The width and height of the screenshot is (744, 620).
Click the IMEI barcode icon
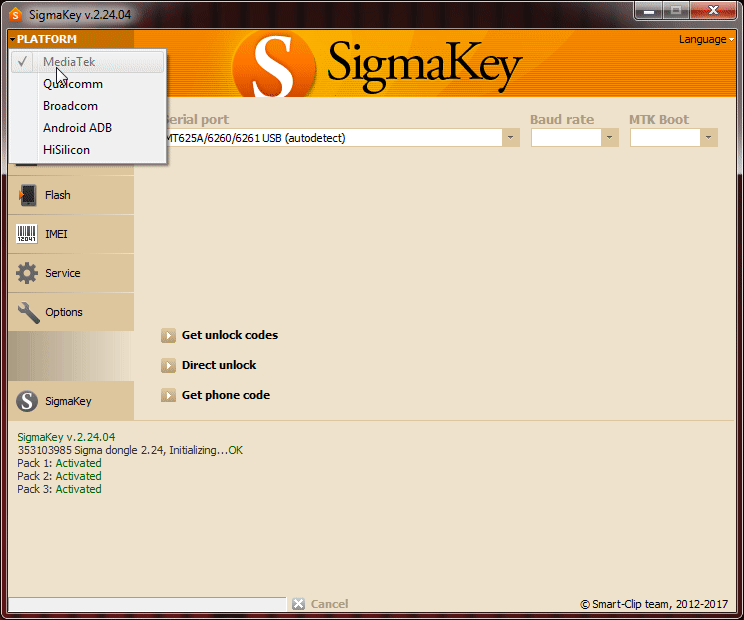click(27, 234)
